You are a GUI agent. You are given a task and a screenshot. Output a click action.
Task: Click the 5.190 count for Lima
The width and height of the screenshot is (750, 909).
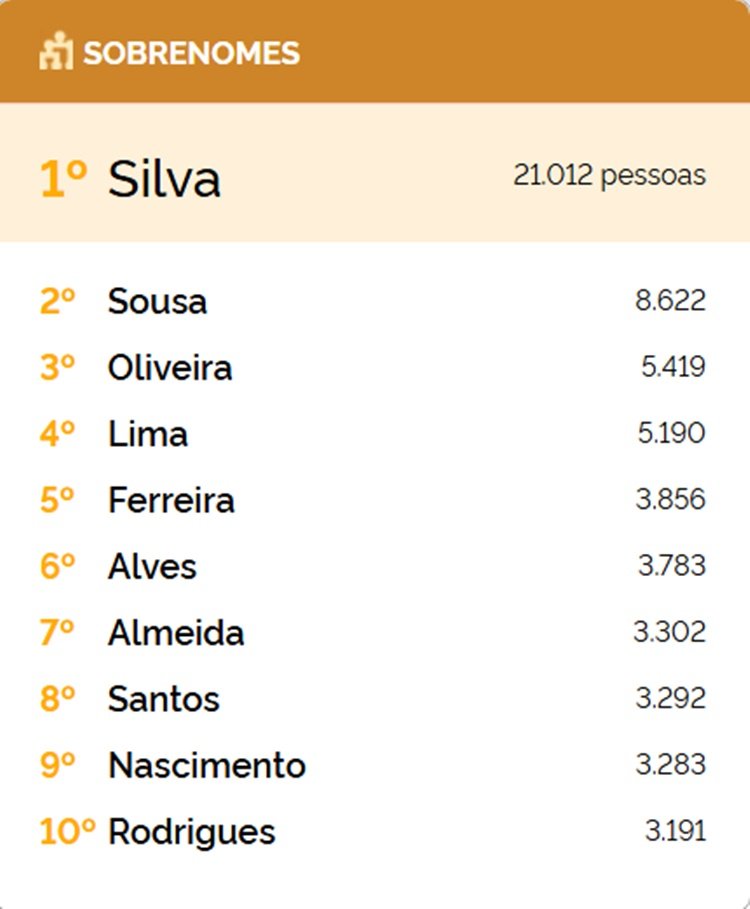tap(672, 433)
